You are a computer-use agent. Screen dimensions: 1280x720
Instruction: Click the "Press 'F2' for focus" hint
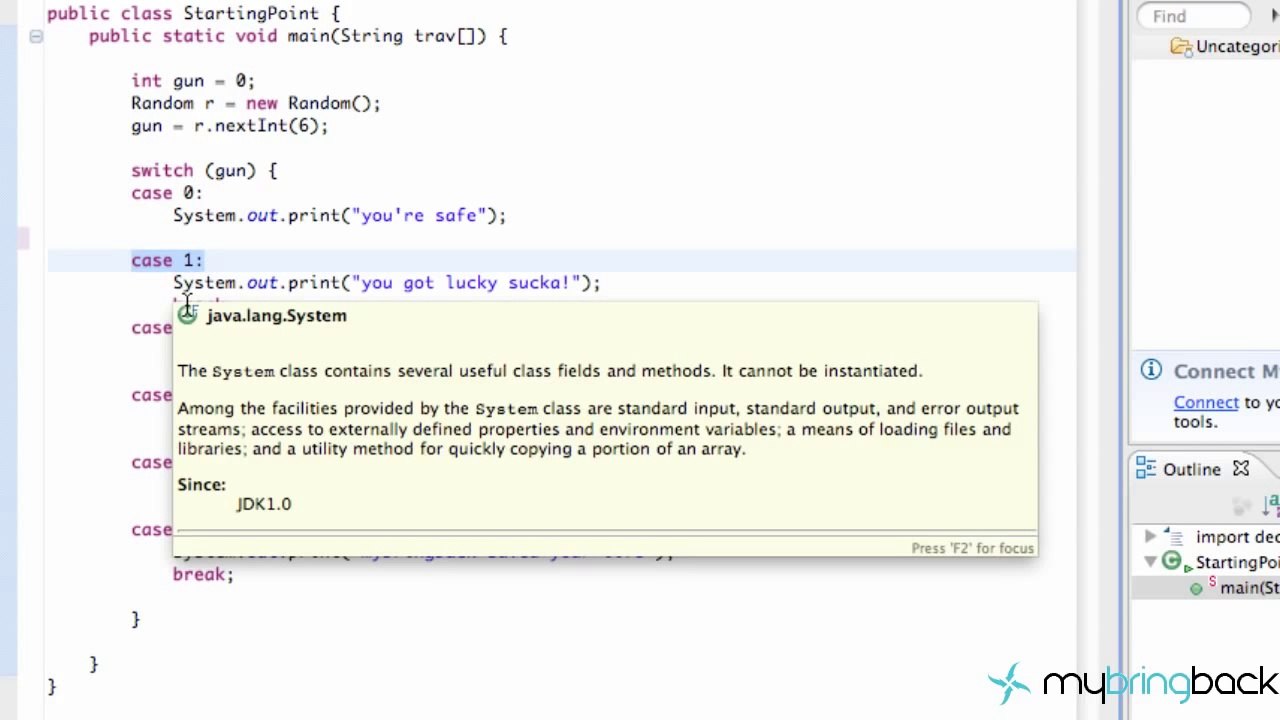point(973,548)
